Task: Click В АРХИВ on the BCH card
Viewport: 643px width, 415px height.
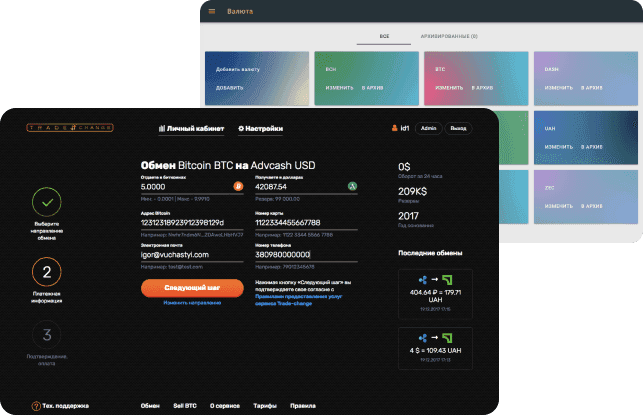Action: point(372,88)
